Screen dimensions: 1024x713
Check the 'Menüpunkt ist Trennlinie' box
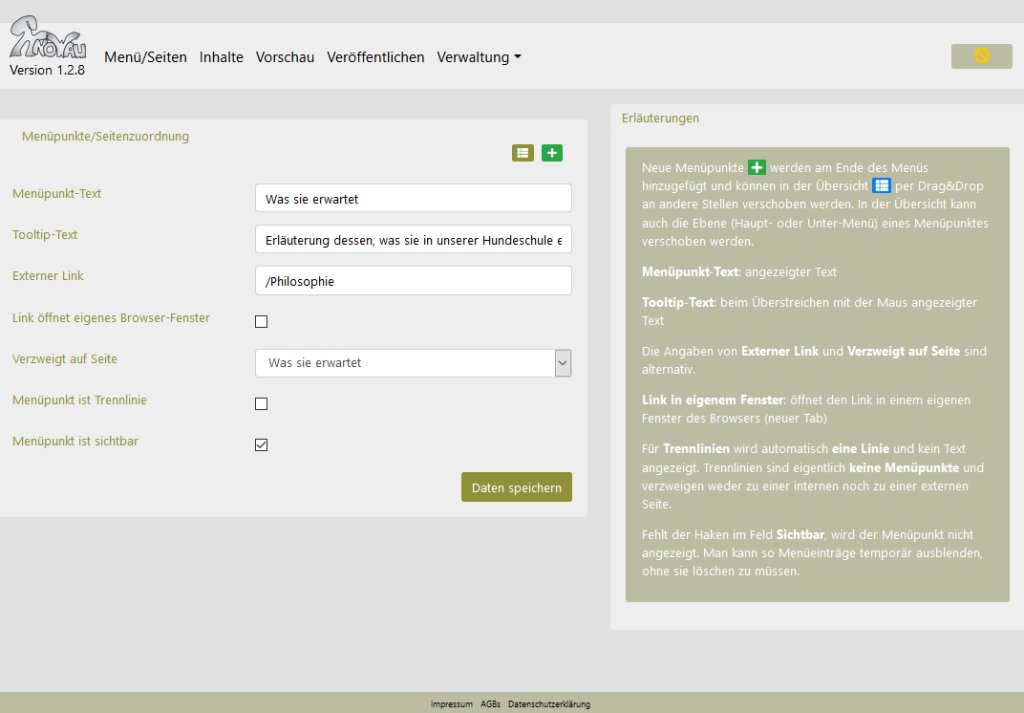pos(261,404)
